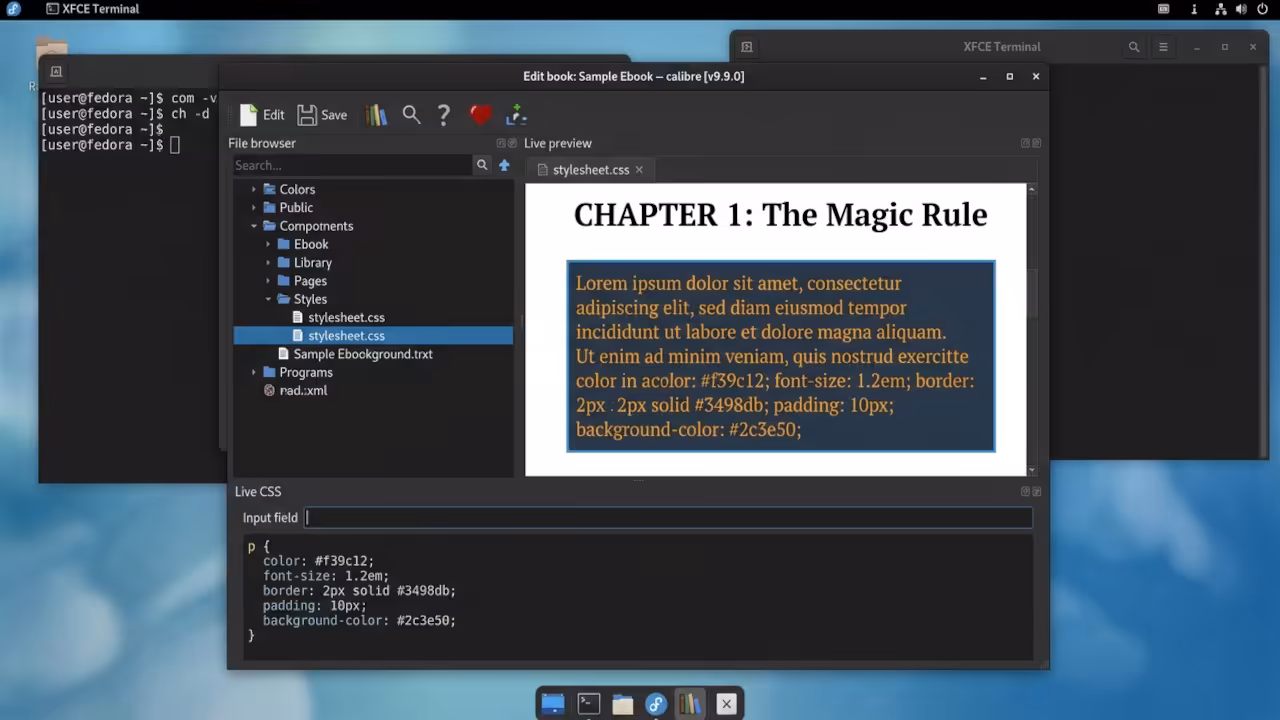This screenshot has width=1280, height=720.
Task: Open the hamburger menu in the right XFCE Terminal
Action: coord(1163,47)
